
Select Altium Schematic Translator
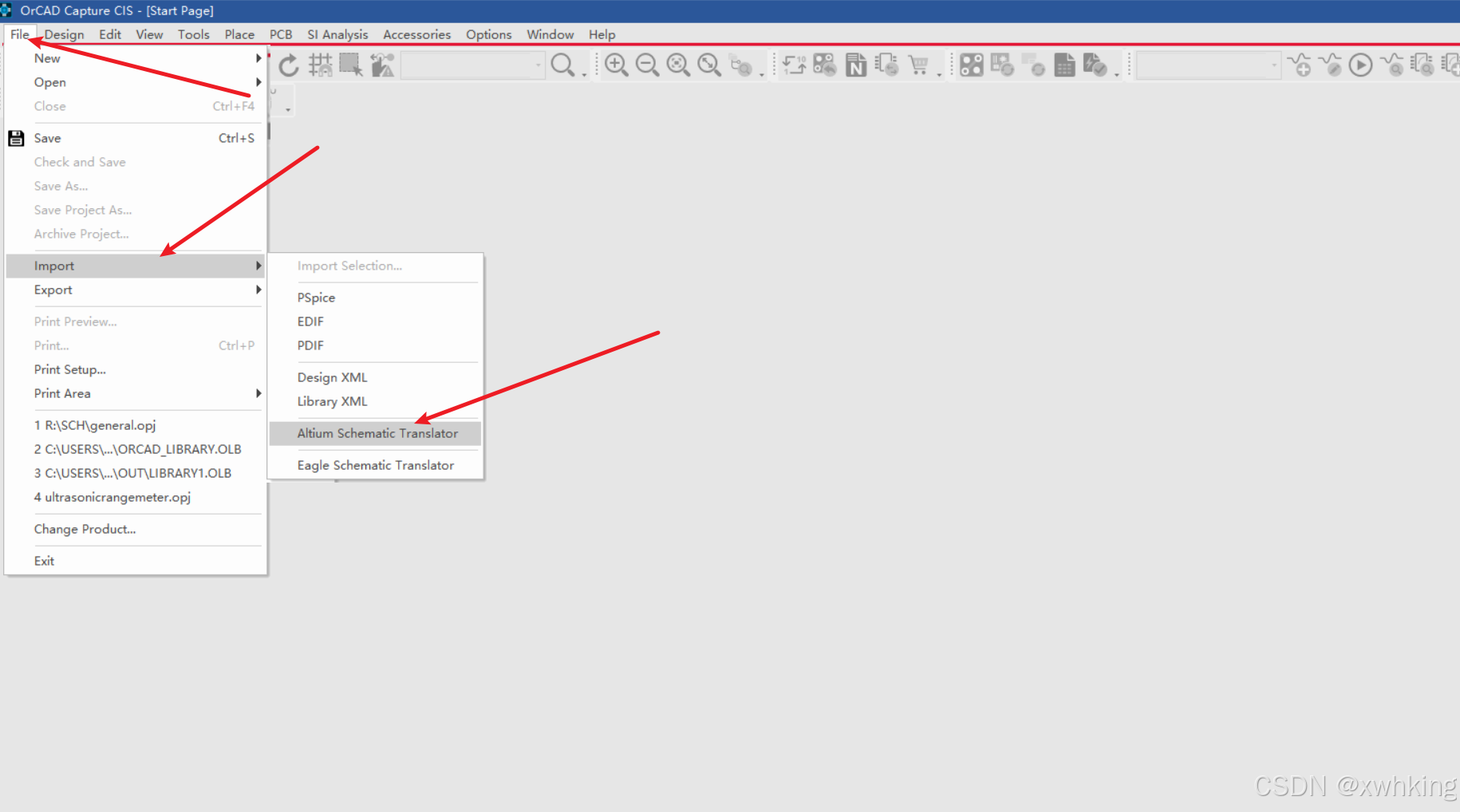coord(375,433)
